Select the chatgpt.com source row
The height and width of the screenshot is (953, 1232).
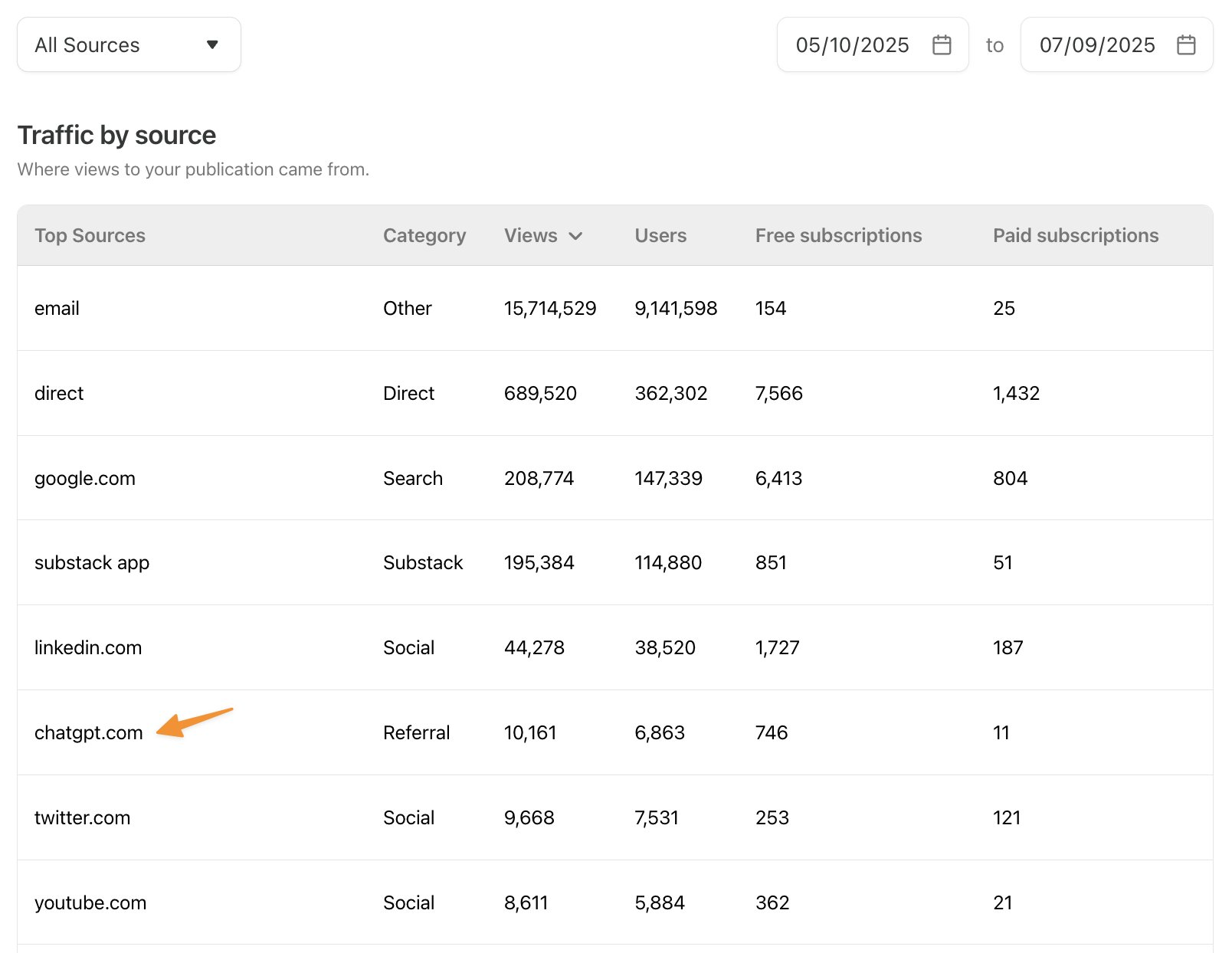88,733
